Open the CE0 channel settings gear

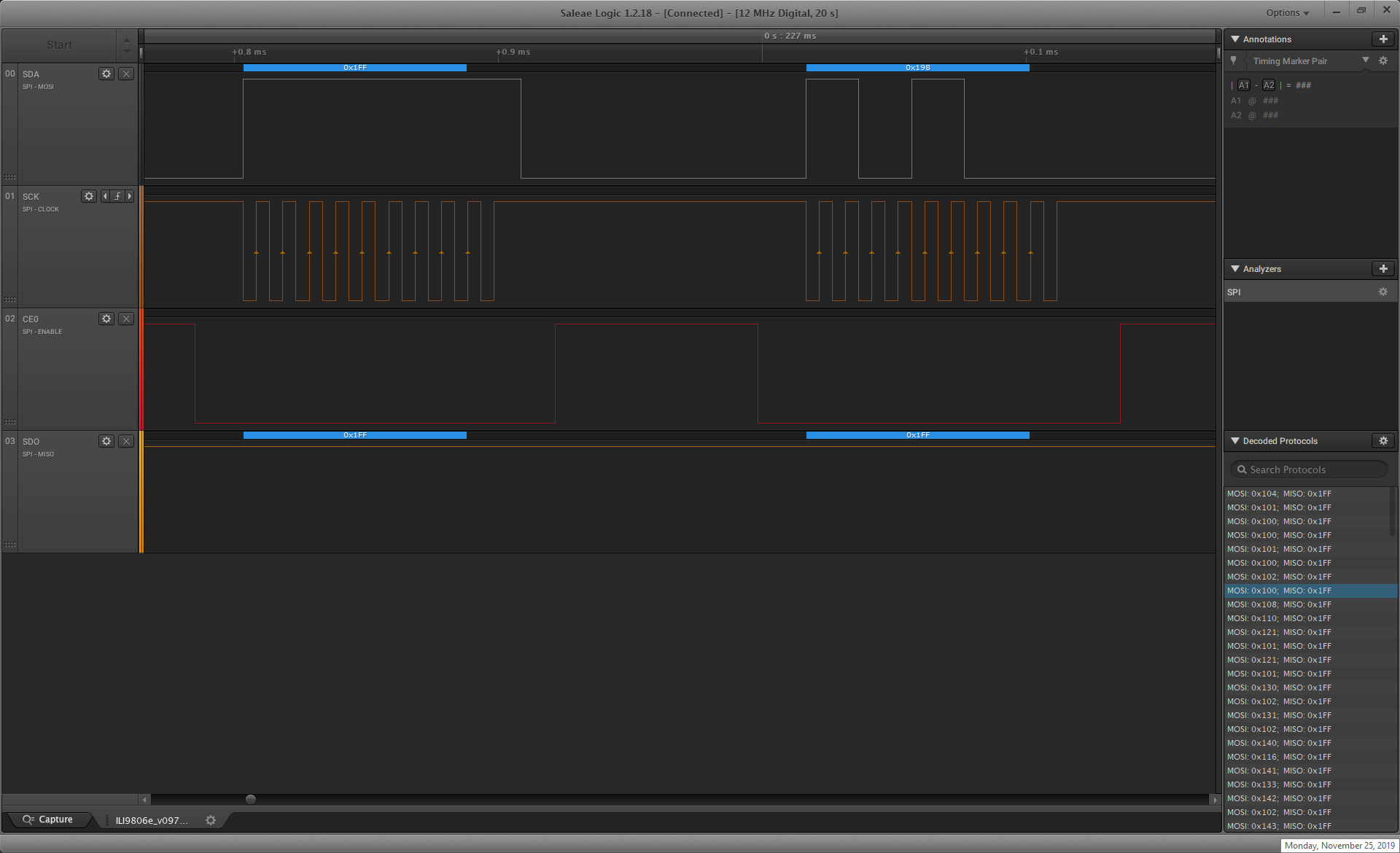(106, 319)
